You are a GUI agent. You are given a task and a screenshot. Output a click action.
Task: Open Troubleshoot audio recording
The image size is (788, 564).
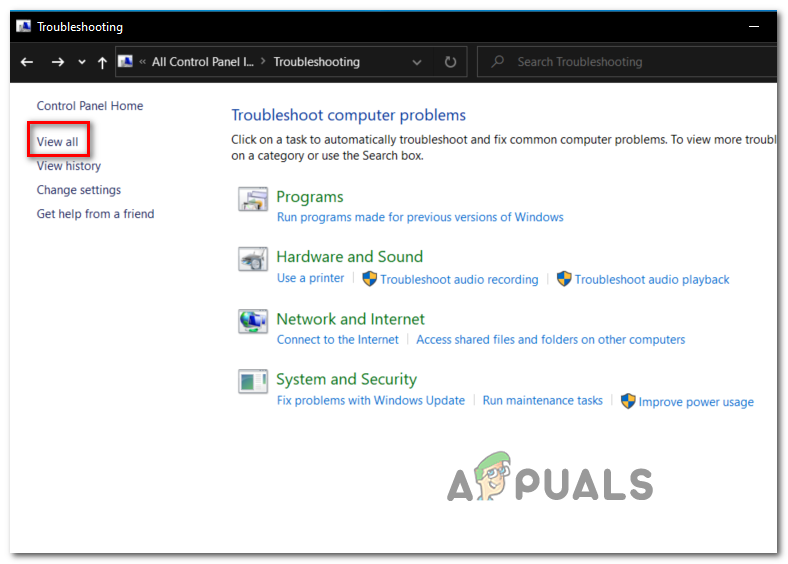[459, 279]
